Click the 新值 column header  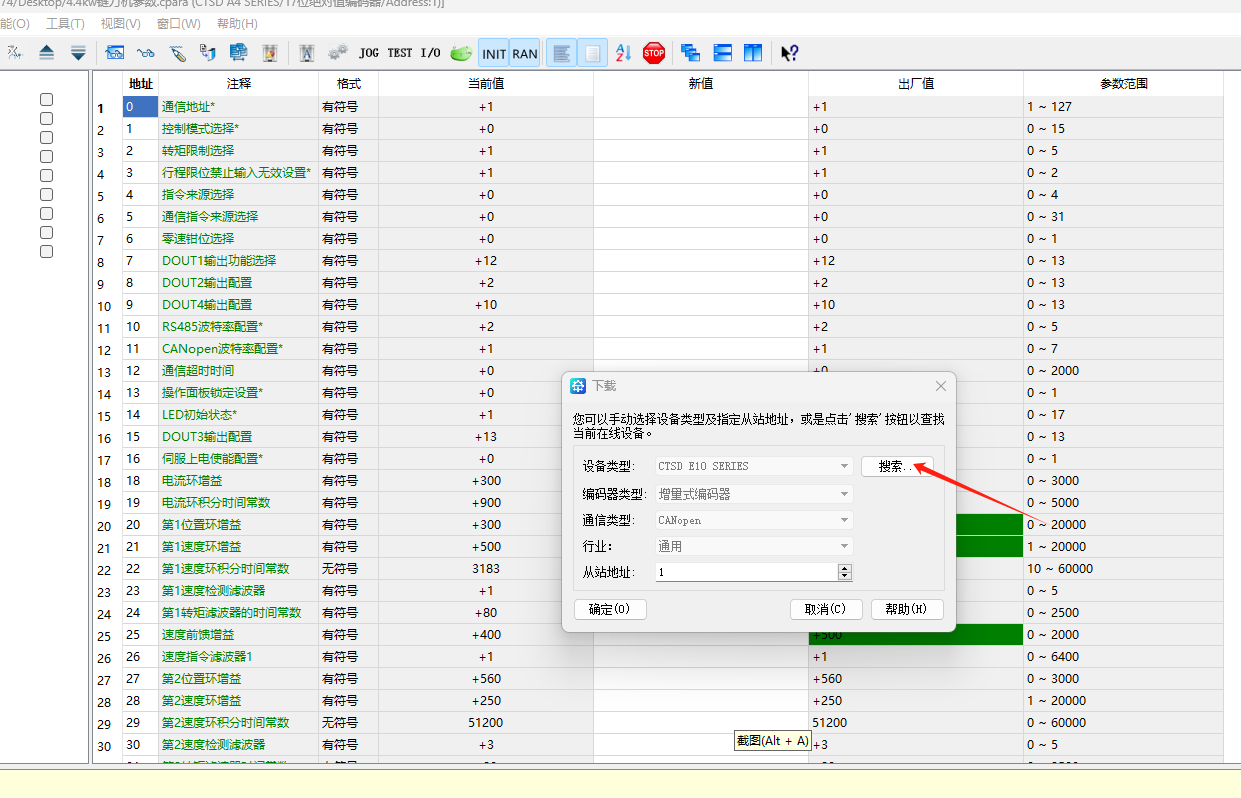[701, 84]
